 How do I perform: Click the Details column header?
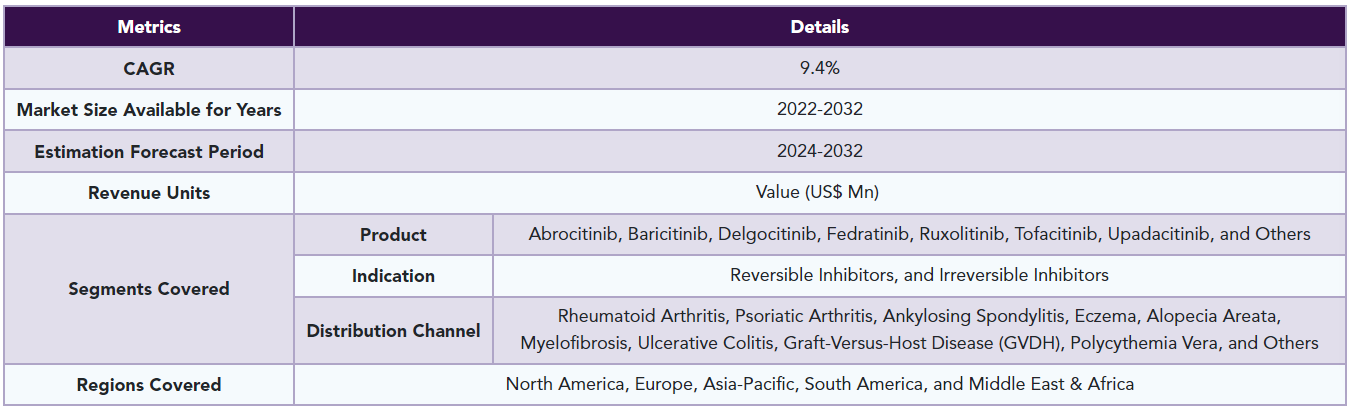pos(820,27)
